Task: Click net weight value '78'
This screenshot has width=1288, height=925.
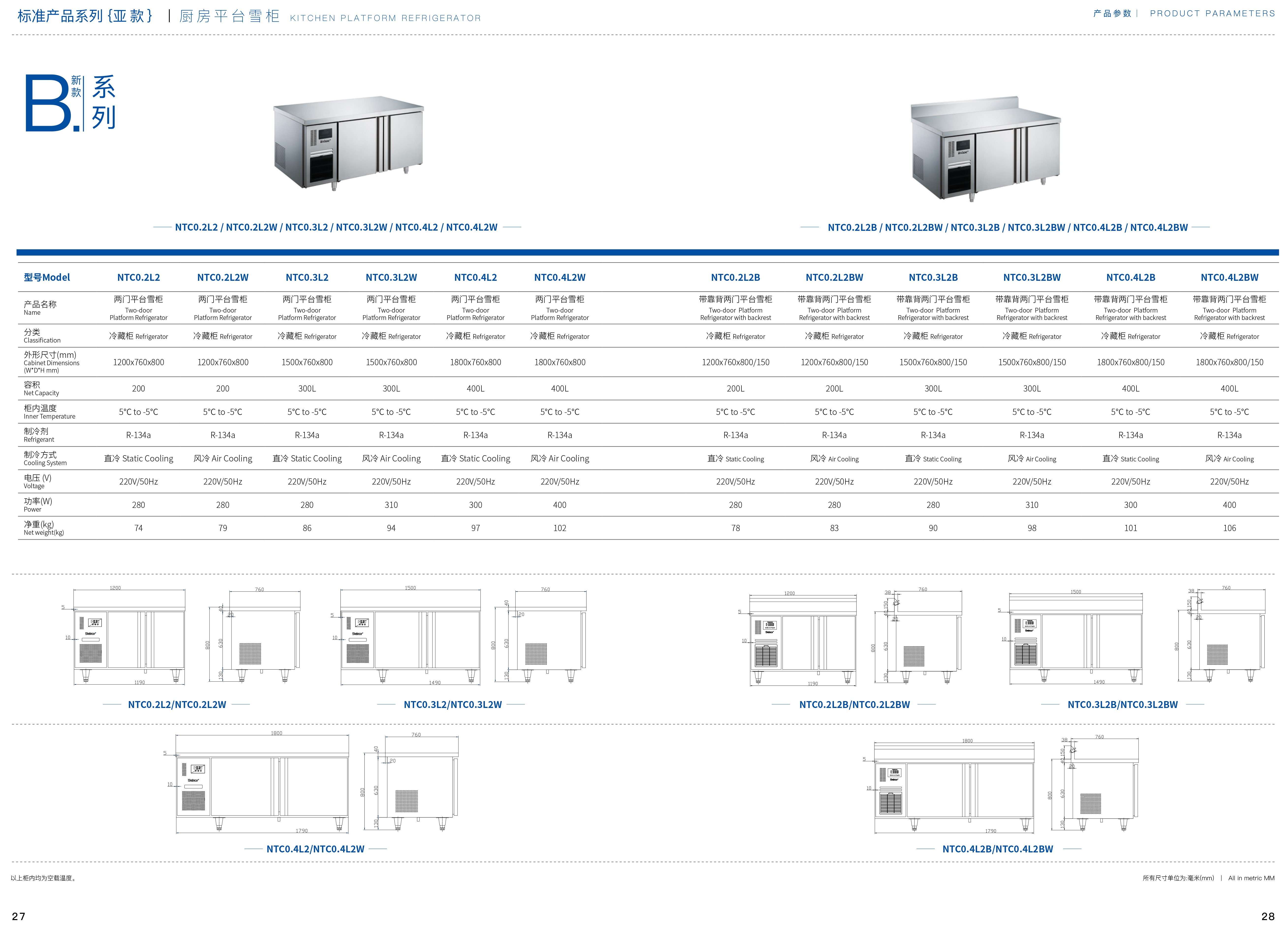Action: pyautogui.click(x=736, y=528)
